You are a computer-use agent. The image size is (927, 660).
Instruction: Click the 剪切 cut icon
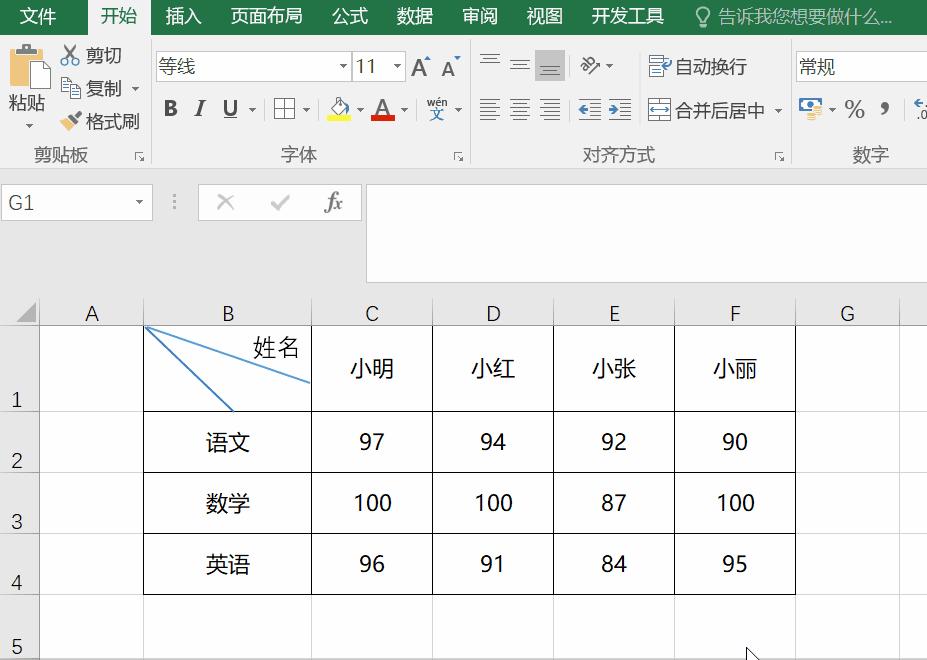click(x=69, y=55)
